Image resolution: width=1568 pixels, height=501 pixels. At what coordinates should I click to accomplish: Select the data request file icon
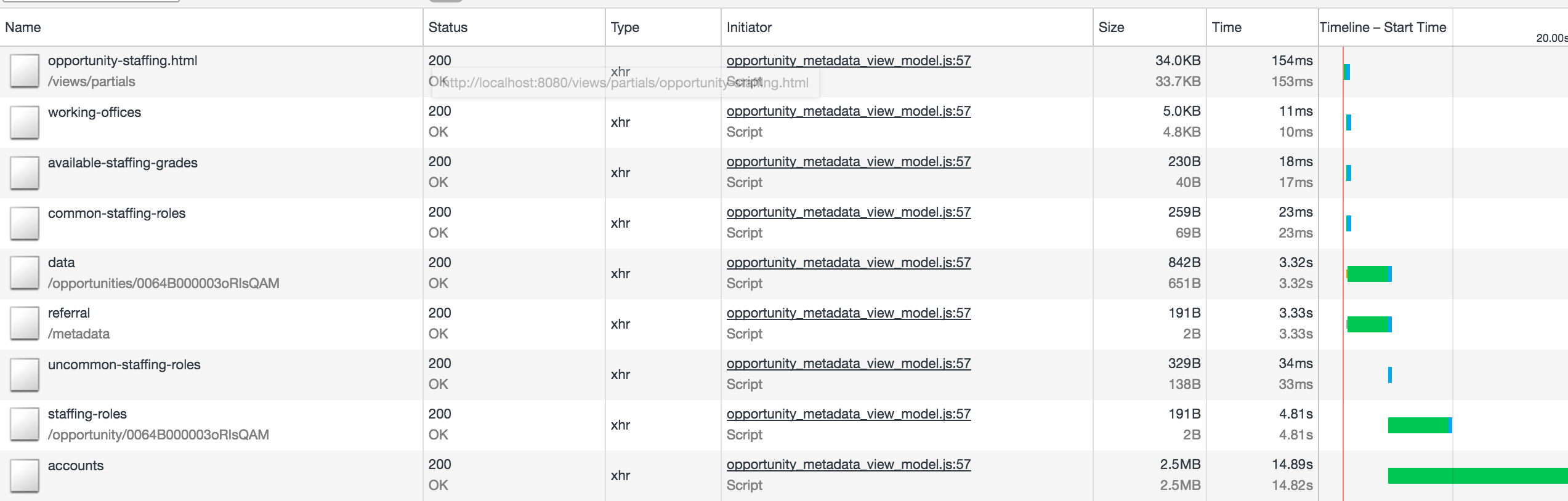[x=25, y=273]
